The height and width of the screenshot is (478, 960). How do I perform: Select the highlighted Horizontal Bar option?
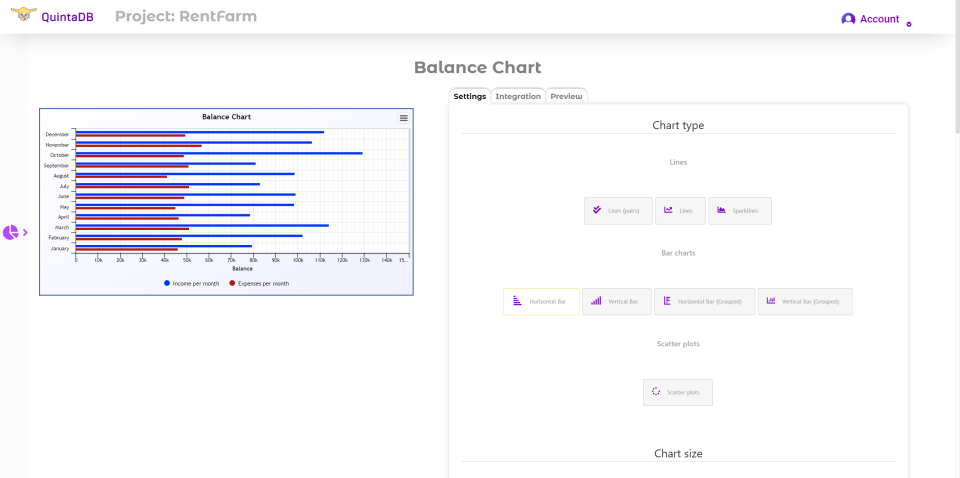tap(541, 301)
